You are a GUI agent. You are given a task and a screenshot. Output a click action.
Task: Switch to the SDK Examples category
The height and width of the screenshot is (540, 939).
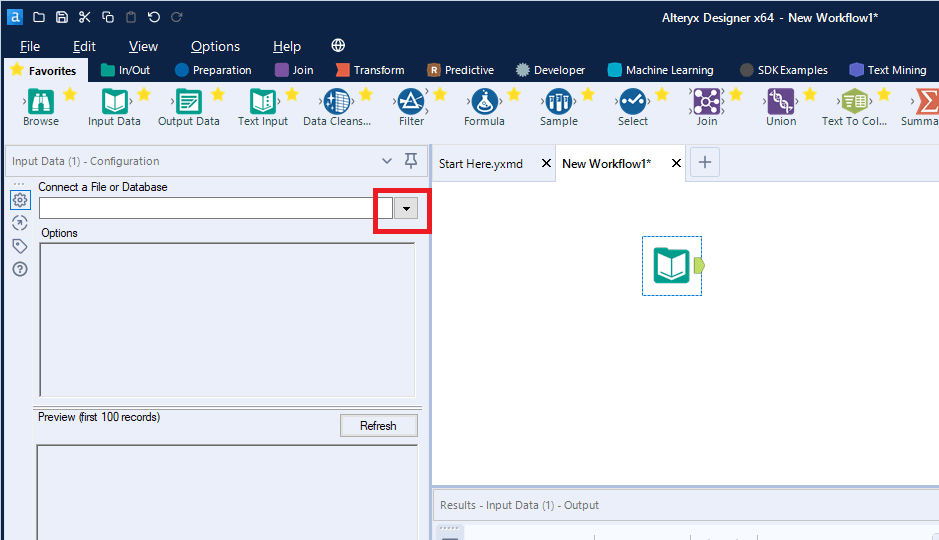pyautogui.click(x=784, y=70)
